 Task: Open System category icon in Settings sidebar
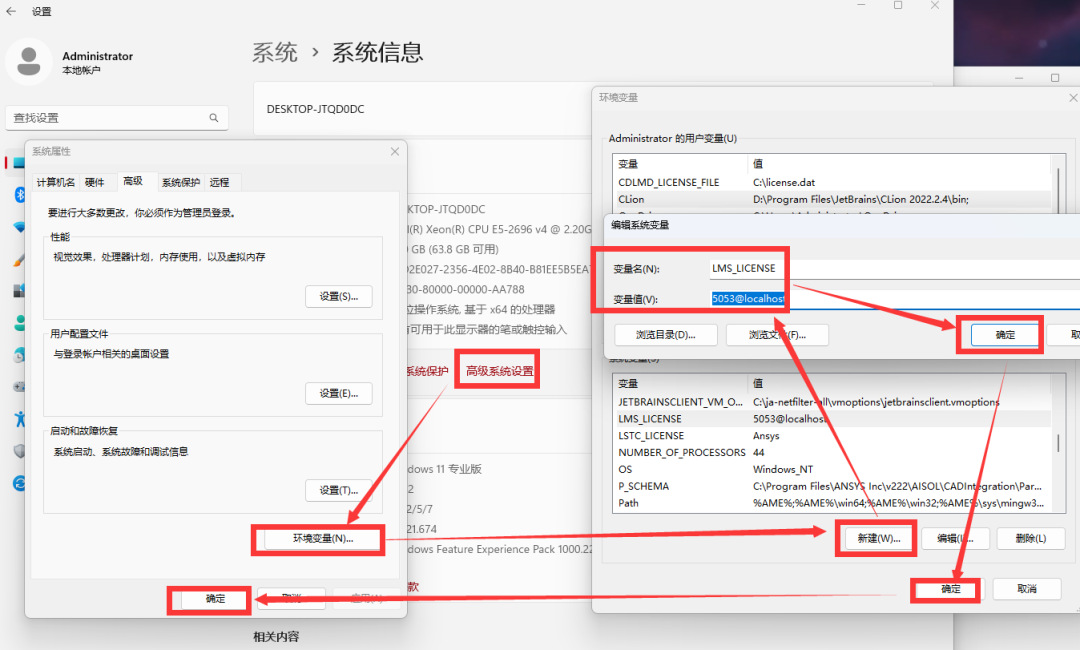[x=19, y=162]
